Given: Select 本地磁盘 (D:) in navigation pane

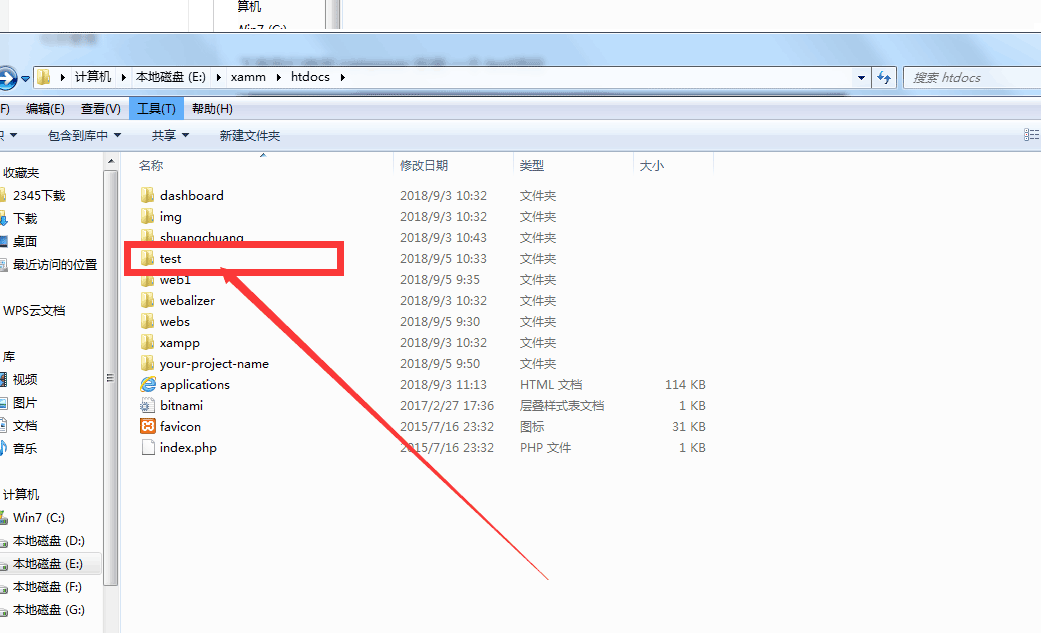Looking at the screenshot, I should pyautogui.click(x=48, y=541).
